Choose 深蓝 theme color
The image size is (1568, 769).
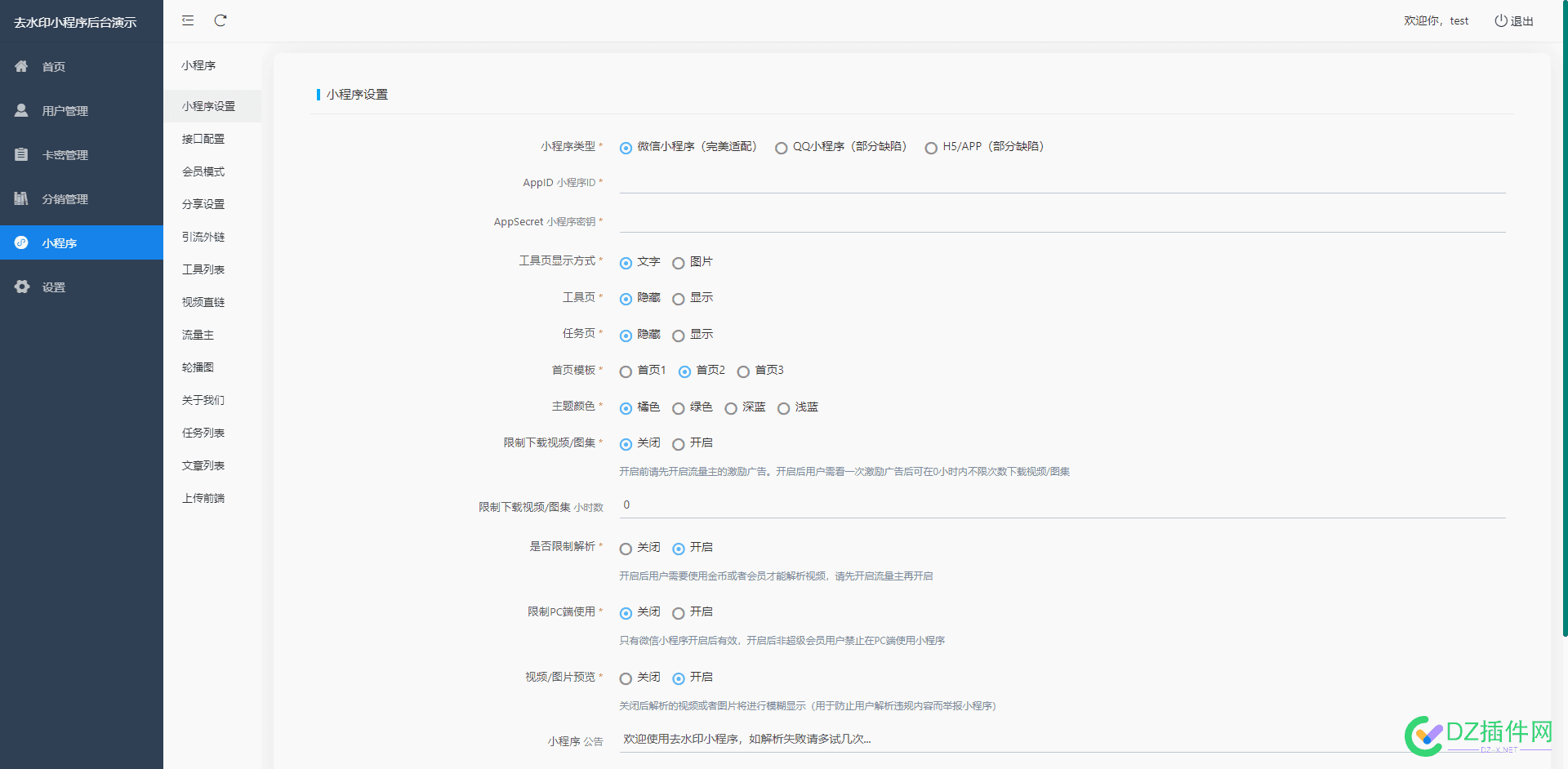[731, 408]
